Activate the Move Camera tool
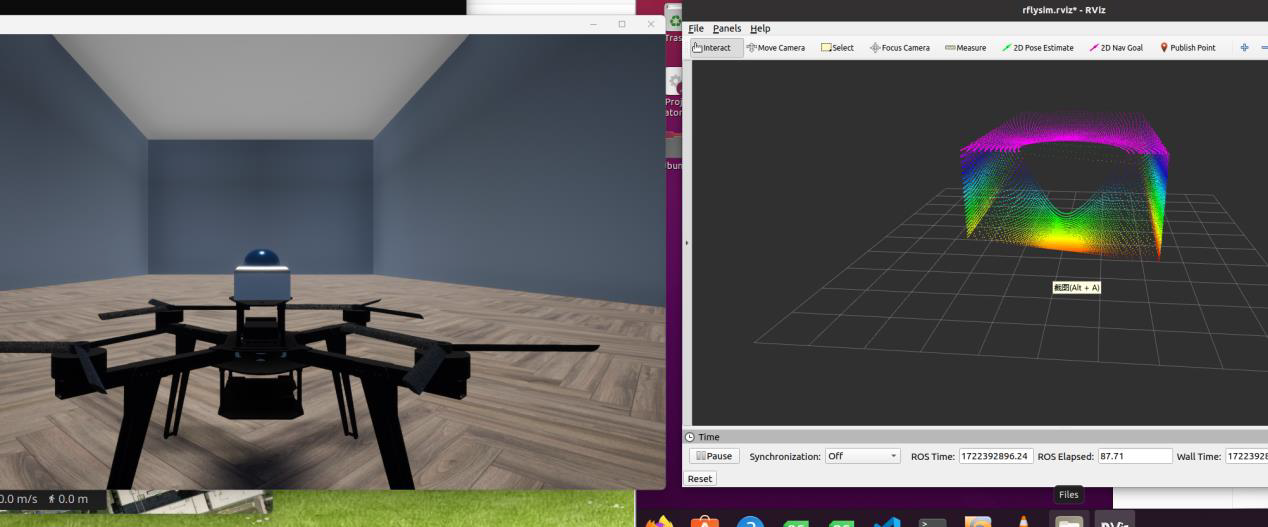 (x=776, y=48)
